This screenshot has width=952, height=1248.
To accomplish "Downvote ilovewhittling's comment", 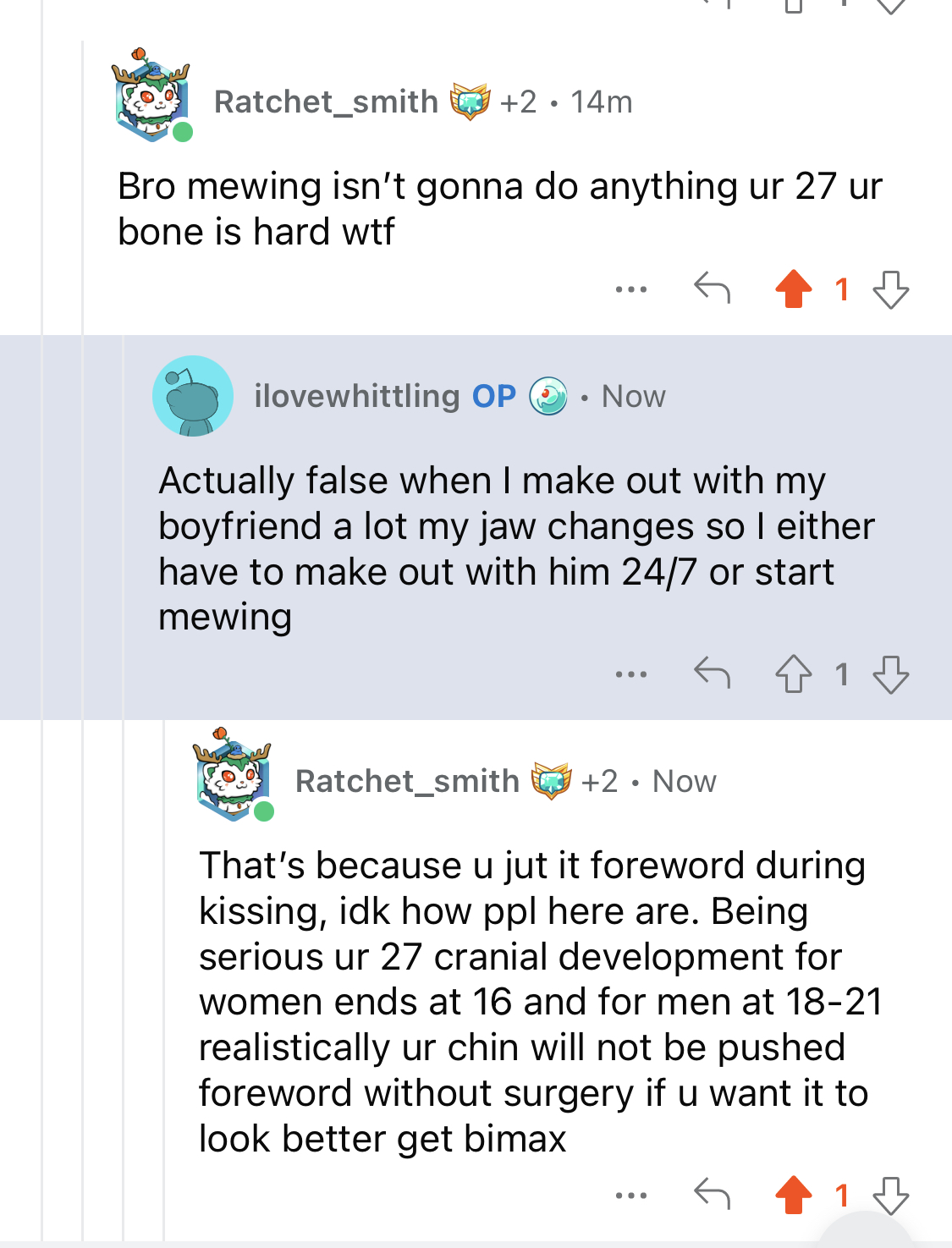I will tap(891, 674).
